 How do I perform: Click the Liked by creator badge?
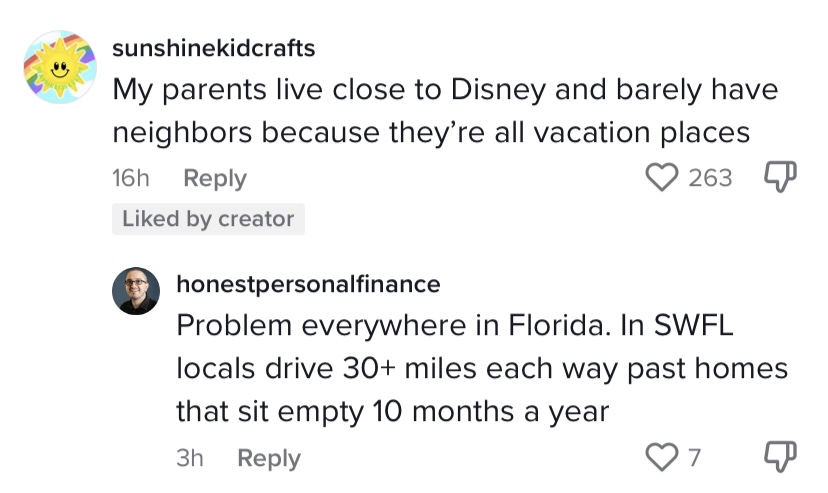(208, 219)
